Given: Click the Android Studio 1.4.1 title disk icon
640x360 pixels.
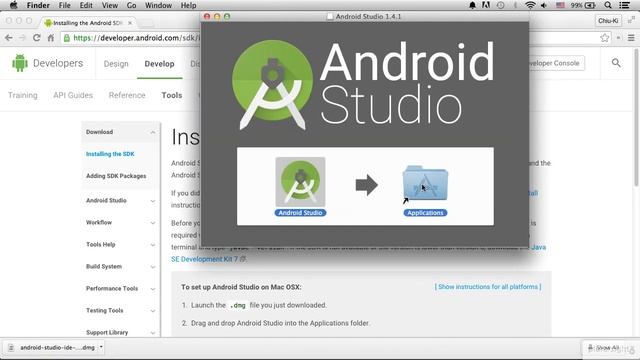Looking at the screenshot, I should [330, 16].
